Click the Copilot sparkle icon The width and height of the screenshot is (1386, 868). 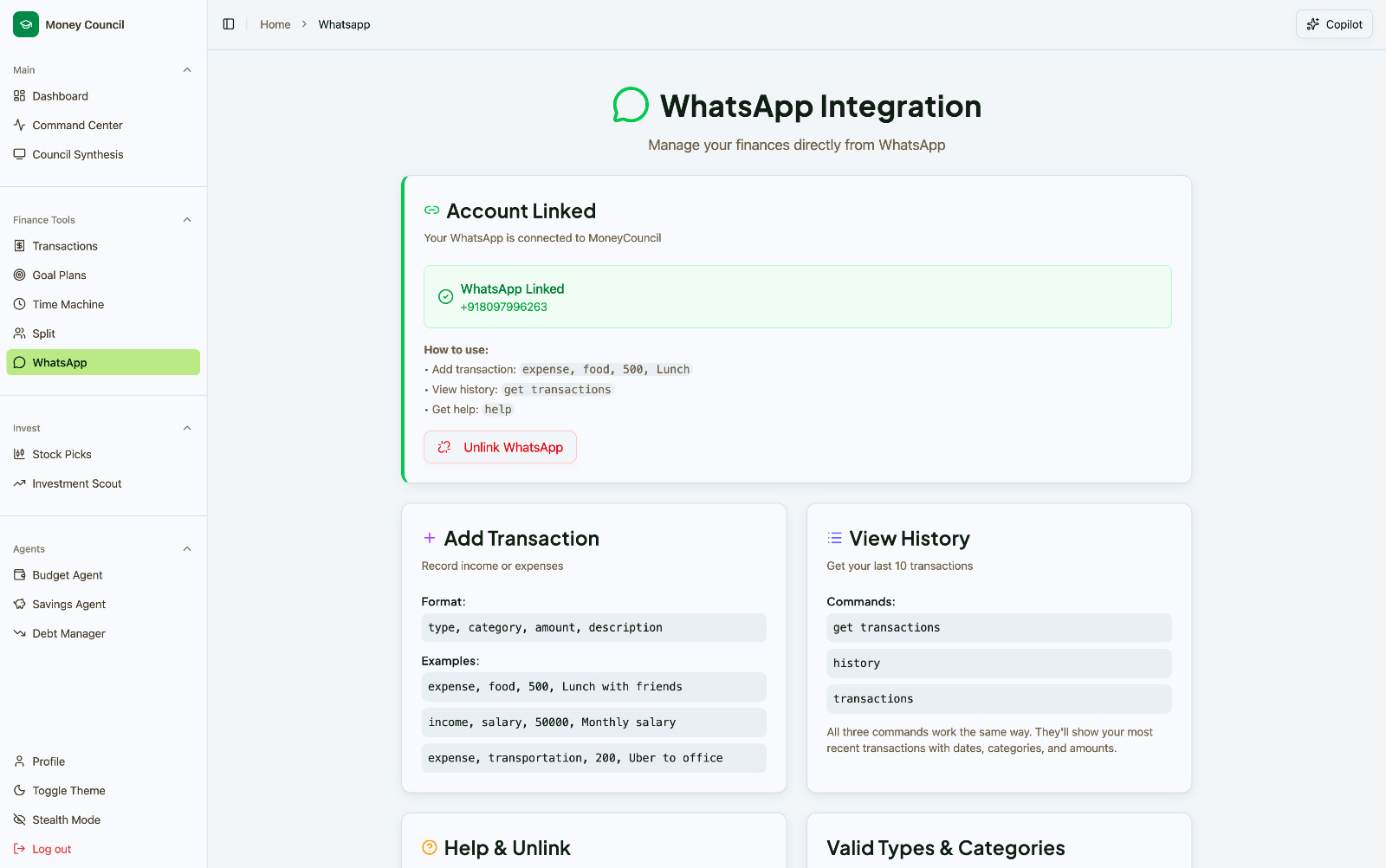[x=1313, y=24]
